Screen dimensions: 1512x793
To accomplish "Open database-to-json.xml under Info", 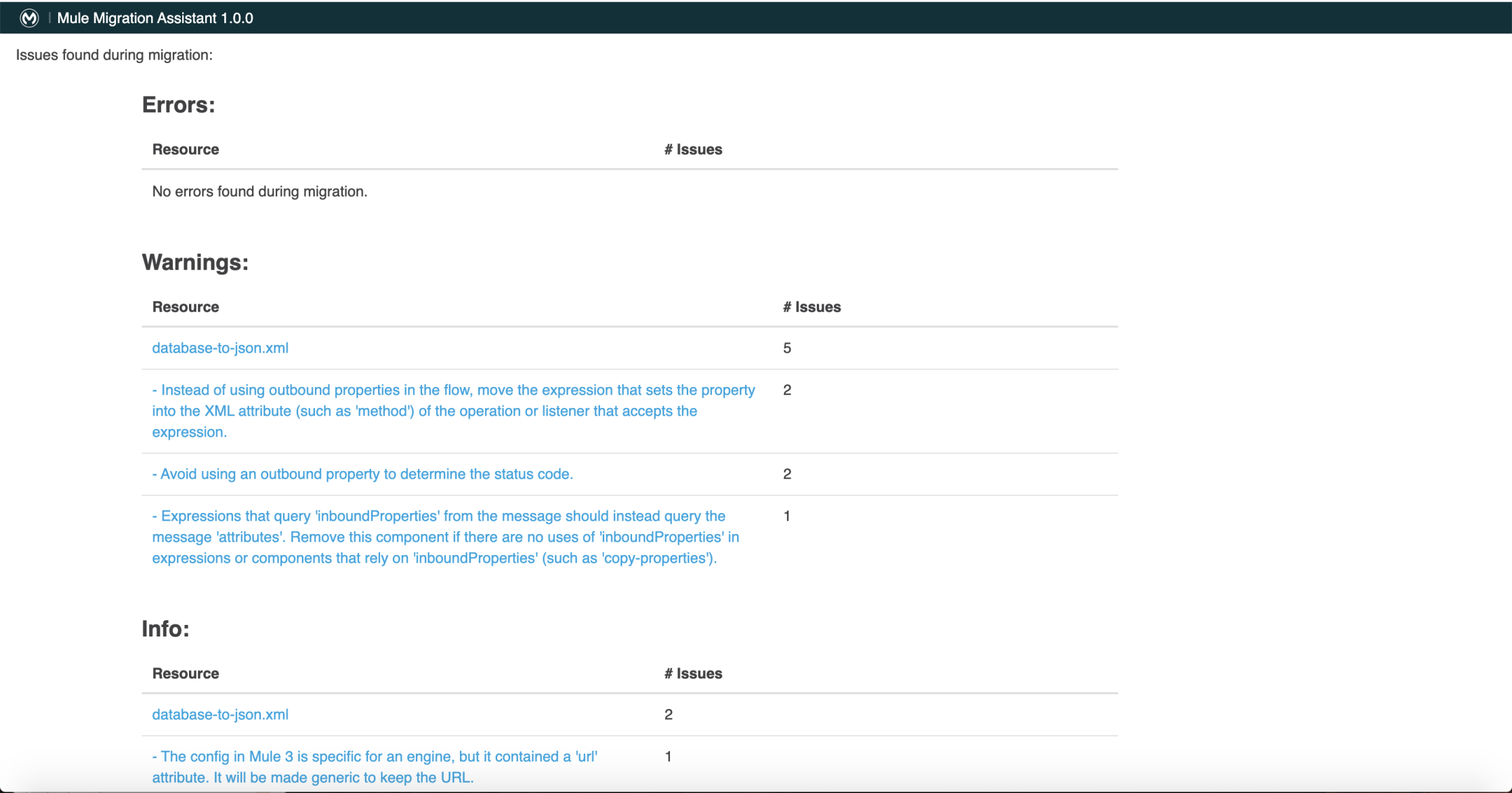I will point(220,714).
